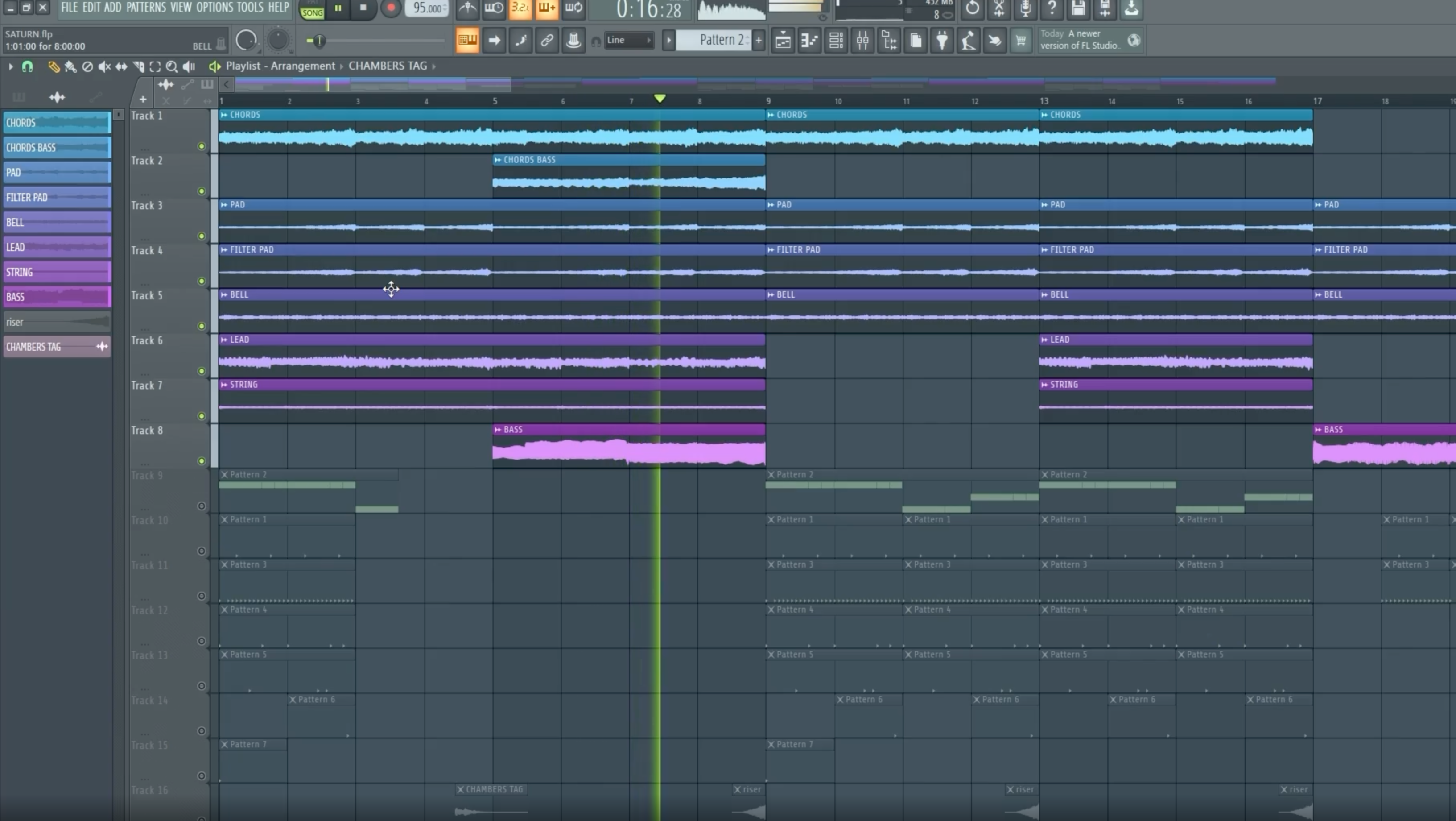Select the Paint brush tool
Screen dimensions: 1456x821
pos(70,67)
